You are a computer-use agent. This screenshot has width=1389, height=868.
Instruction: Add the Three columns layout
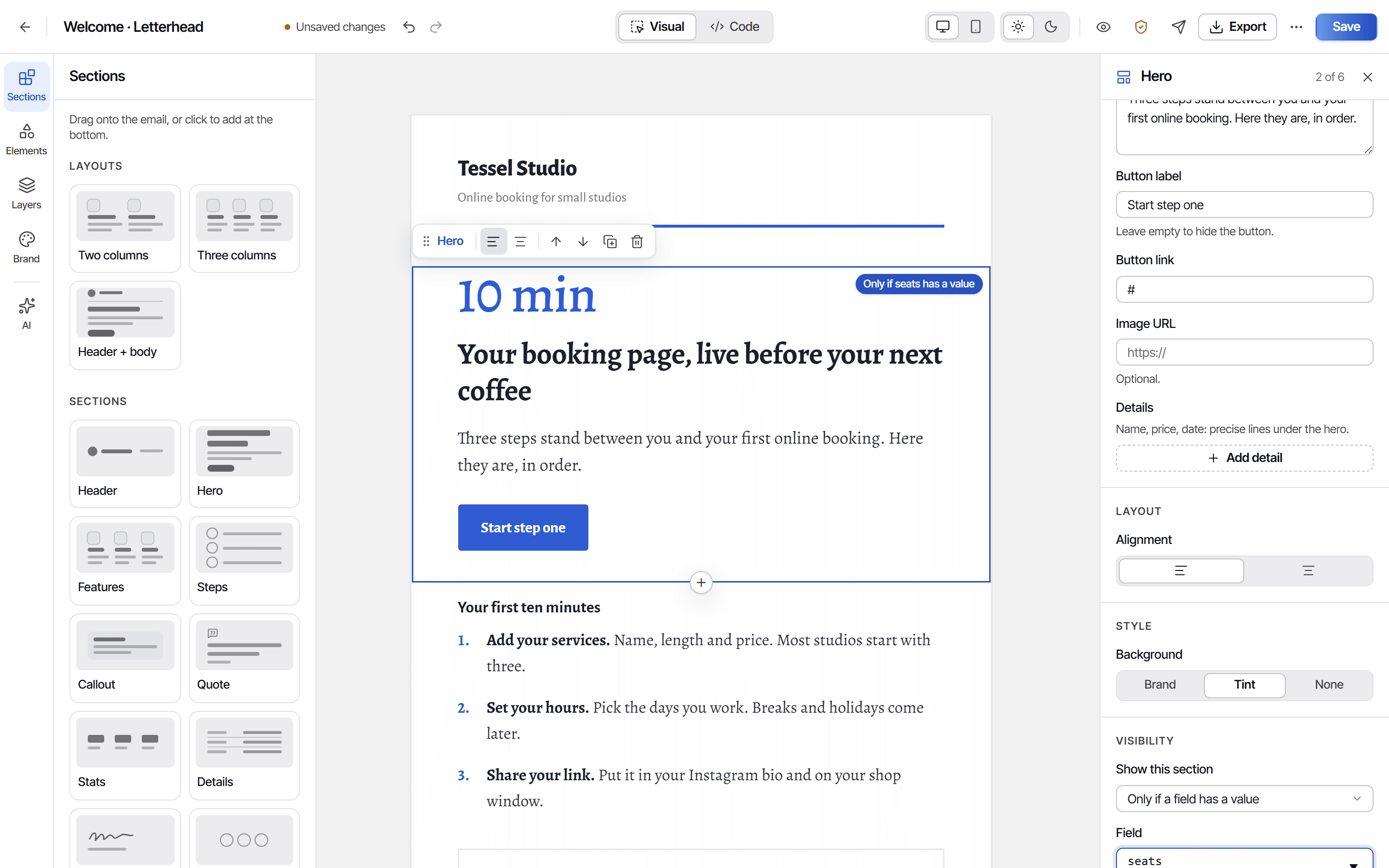pyautogui.click(x=245, y=228)
